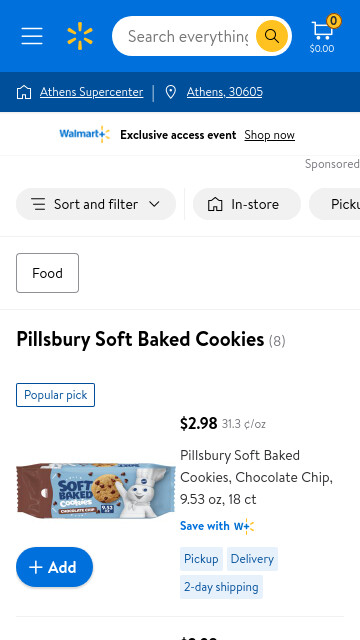Select the Food category chip
Image resolution: width=360 pixels, height=640 pixels.
pyautogui.click(x=47, y=273)
